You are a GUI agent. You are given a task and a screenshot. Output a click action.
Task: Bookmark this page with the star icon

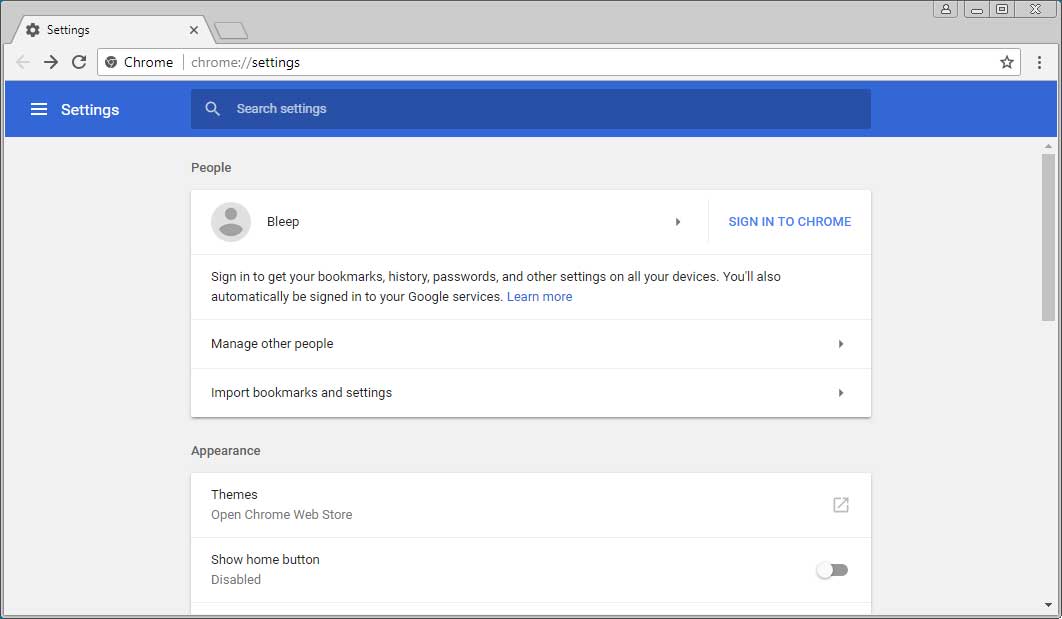point(1007,62)
